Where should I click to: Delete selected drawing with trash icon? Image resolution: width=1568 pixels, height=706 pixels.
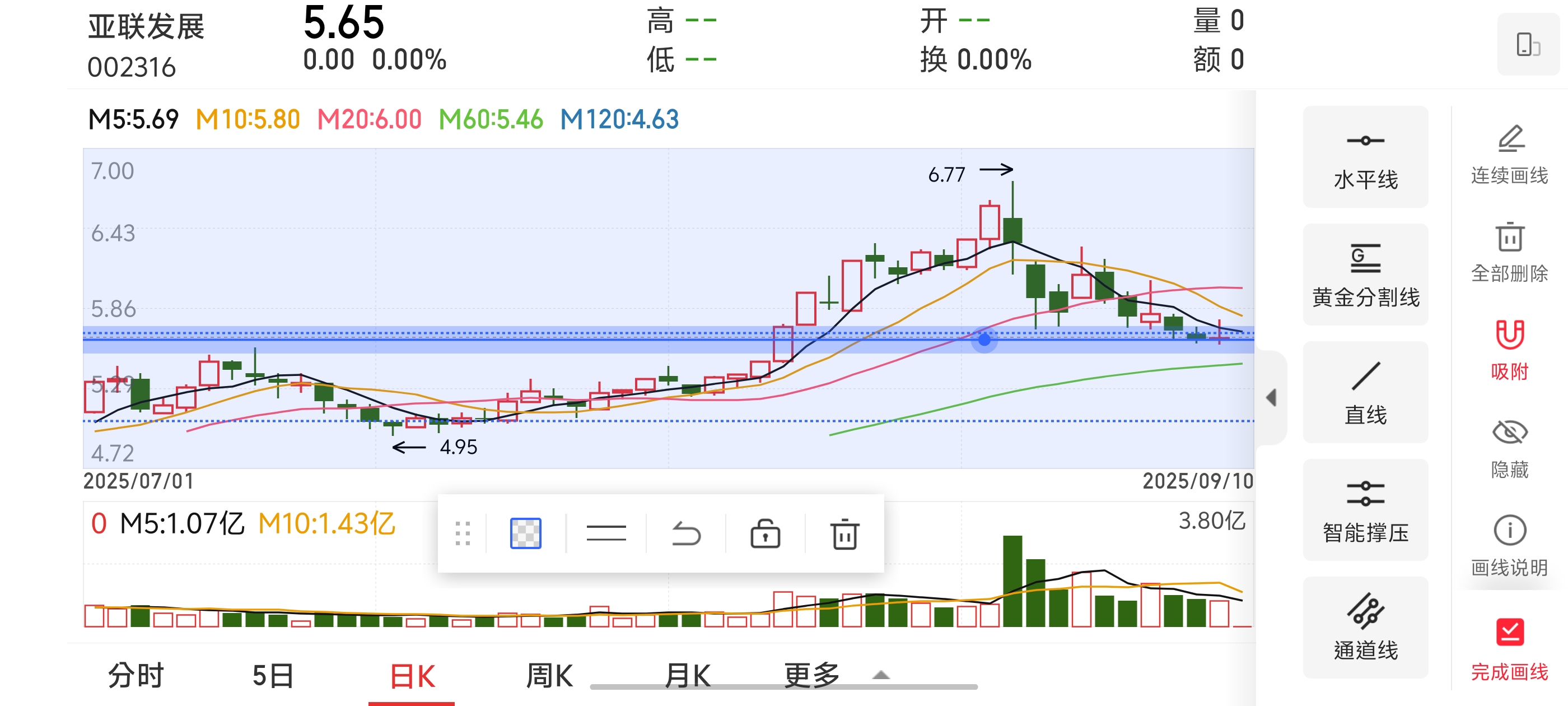click(x=845, y=533)
